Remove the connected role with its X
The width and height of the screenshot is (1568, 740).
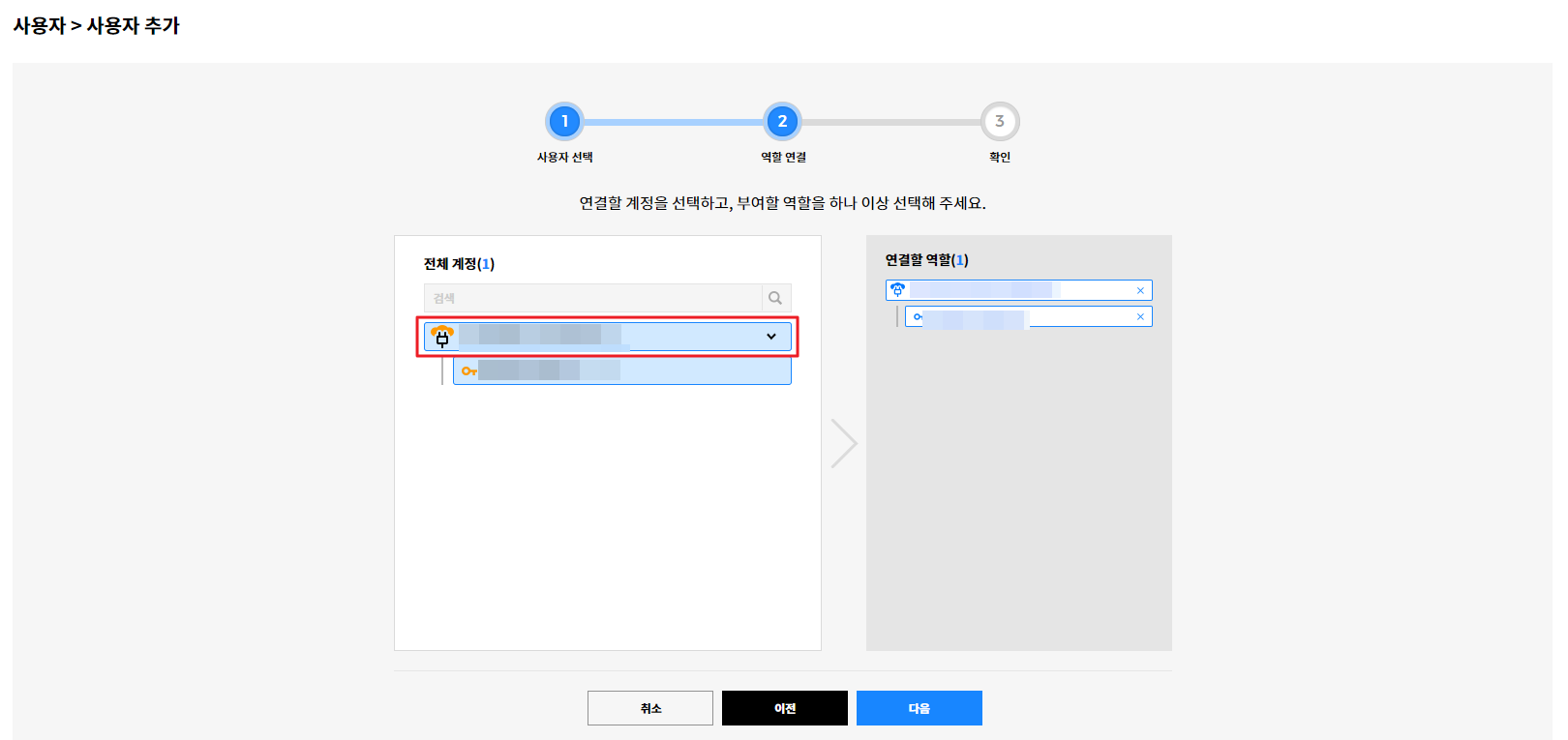(1140, 317)
